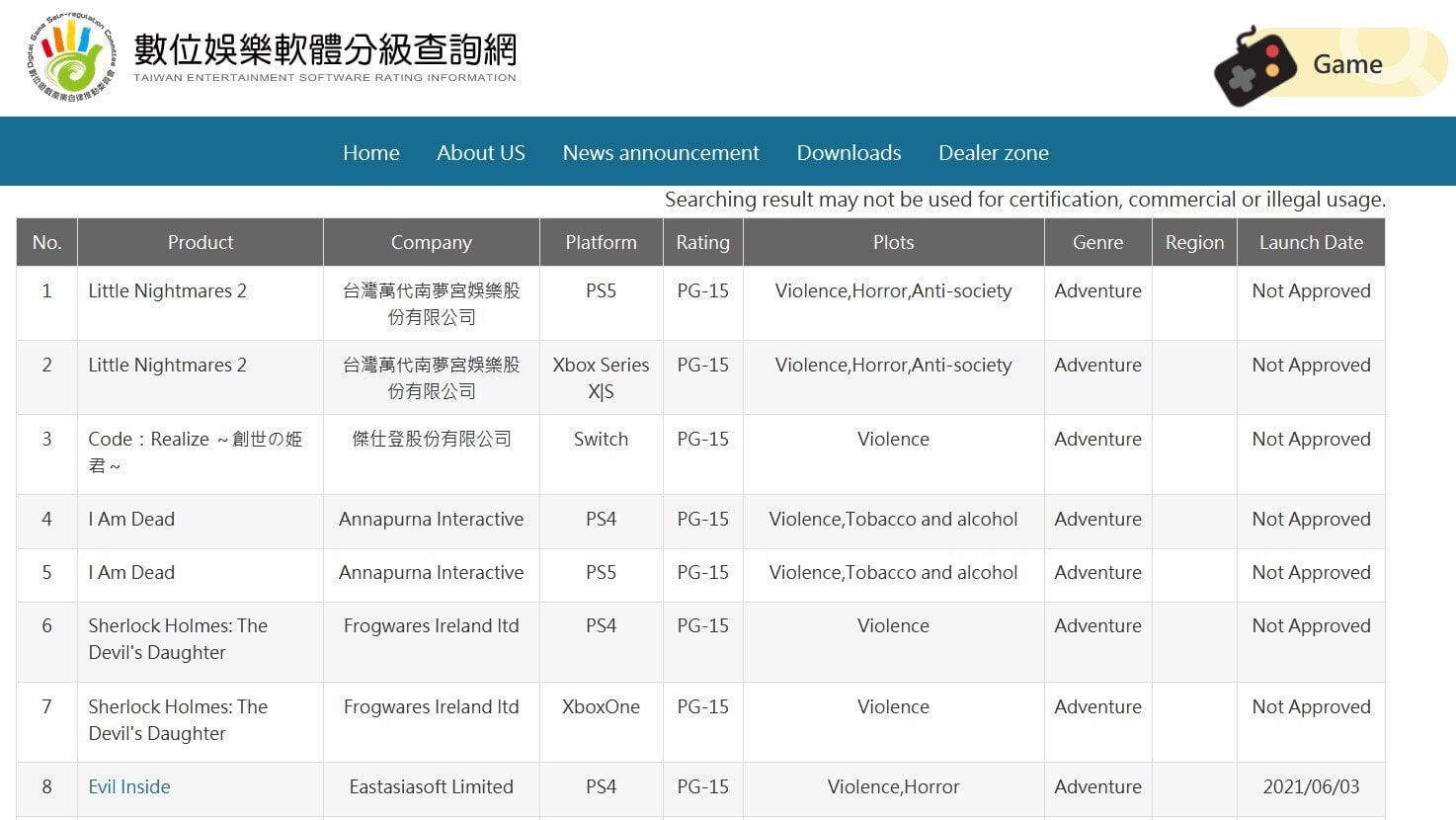
Task: Click Adventure genre in row 8
Action: pos(1098,786)
